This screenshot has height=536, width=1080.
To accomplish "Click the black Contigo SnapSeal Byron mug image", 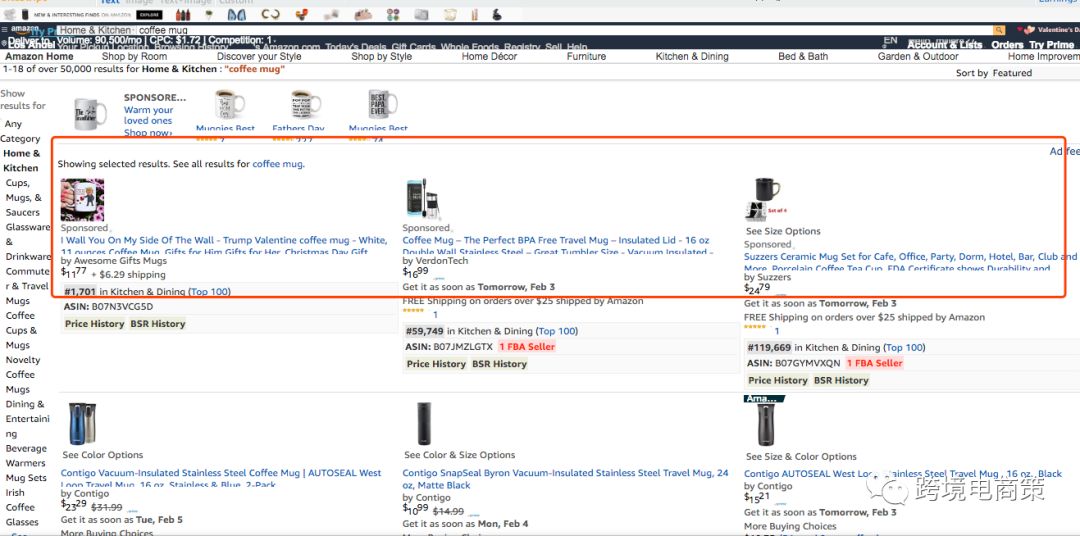I will click(423, 423).
